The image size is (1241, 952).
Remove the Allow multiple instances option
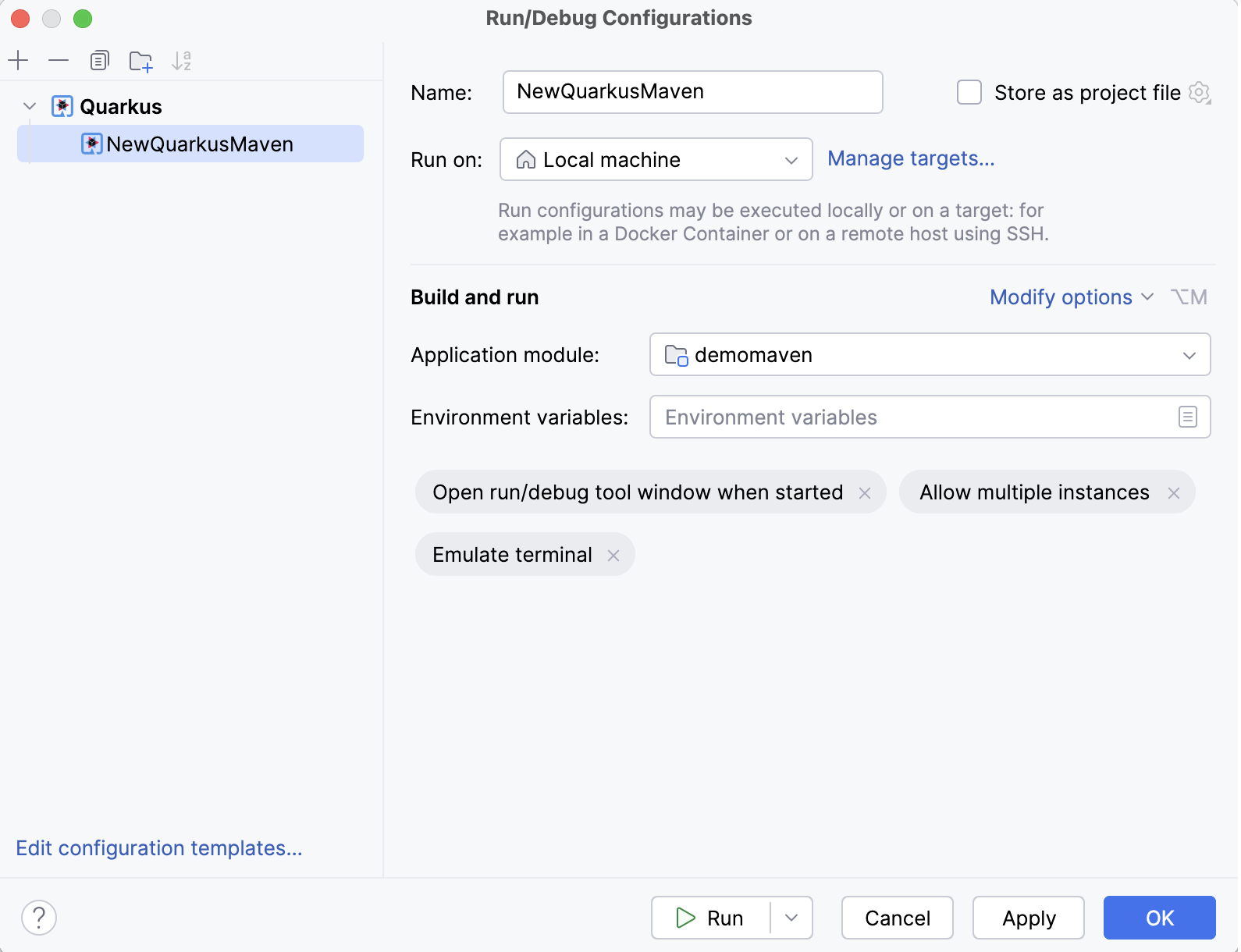tap(1173, 492)
